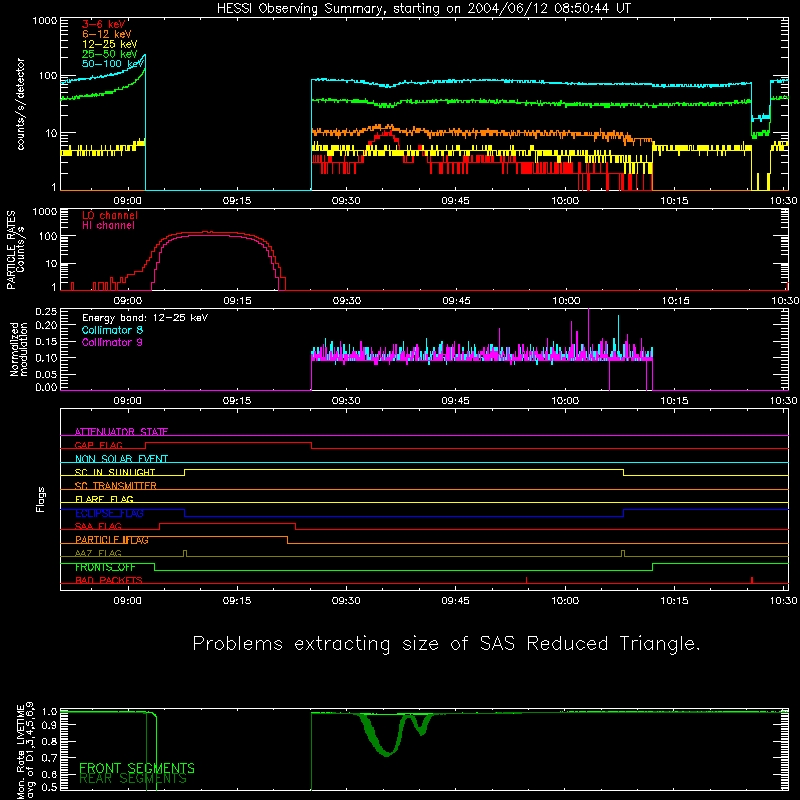The image size is (800, 800).
Task: Select the ECLIPSE_FLAG label
Action: pyautogui.click(x=109, y=513)
